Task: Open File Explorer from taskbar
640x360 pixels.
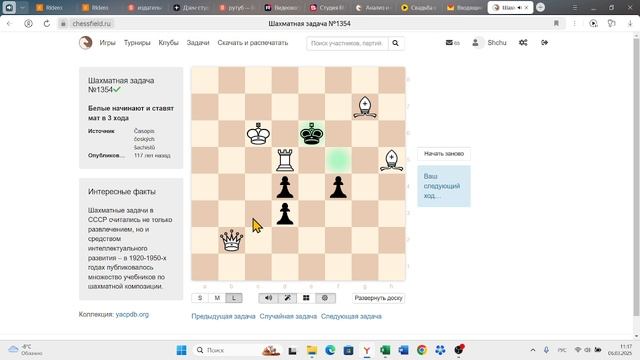Action: pos(312,350)
